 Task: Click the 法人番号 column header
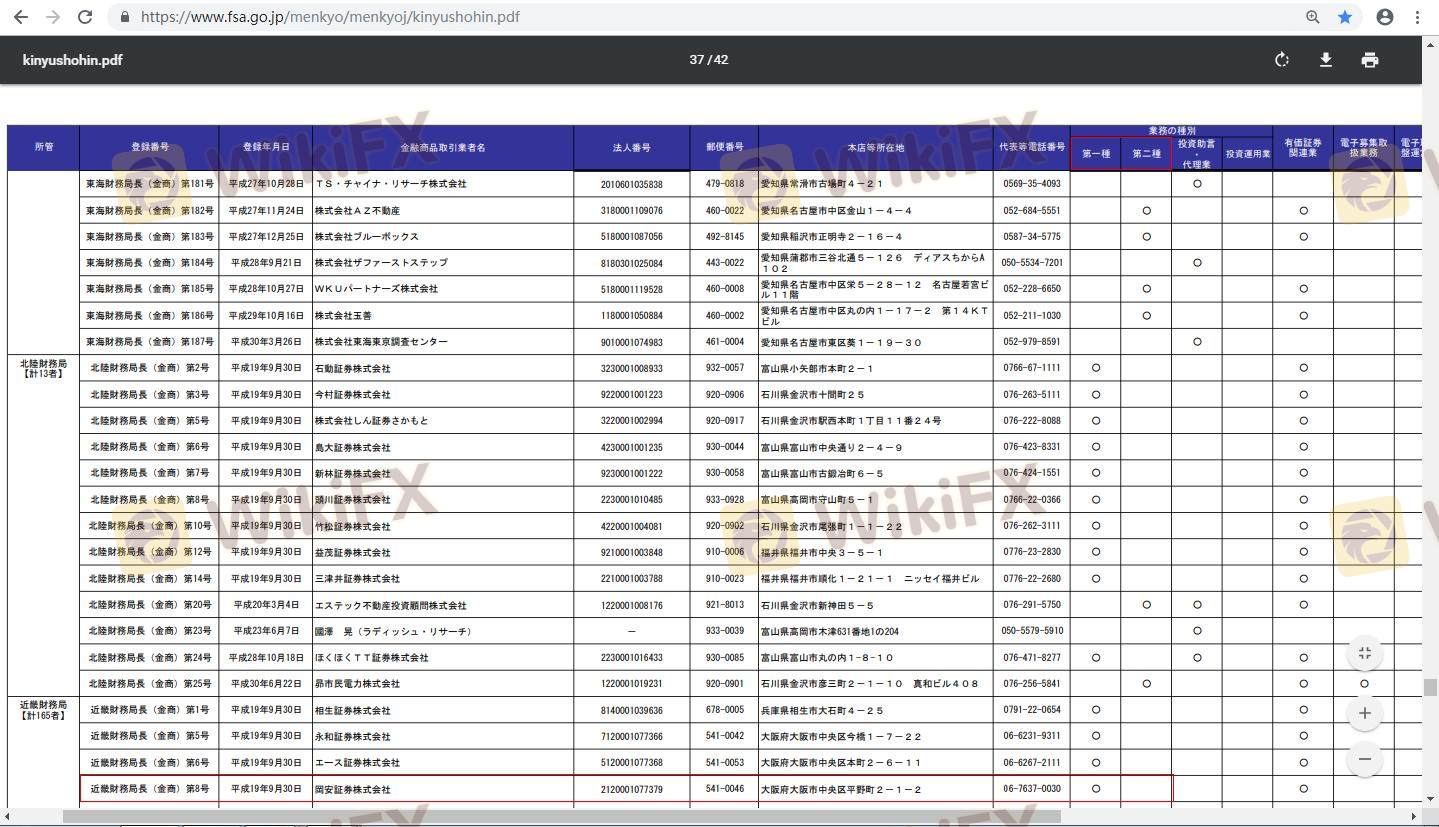[x=631, y=148]
